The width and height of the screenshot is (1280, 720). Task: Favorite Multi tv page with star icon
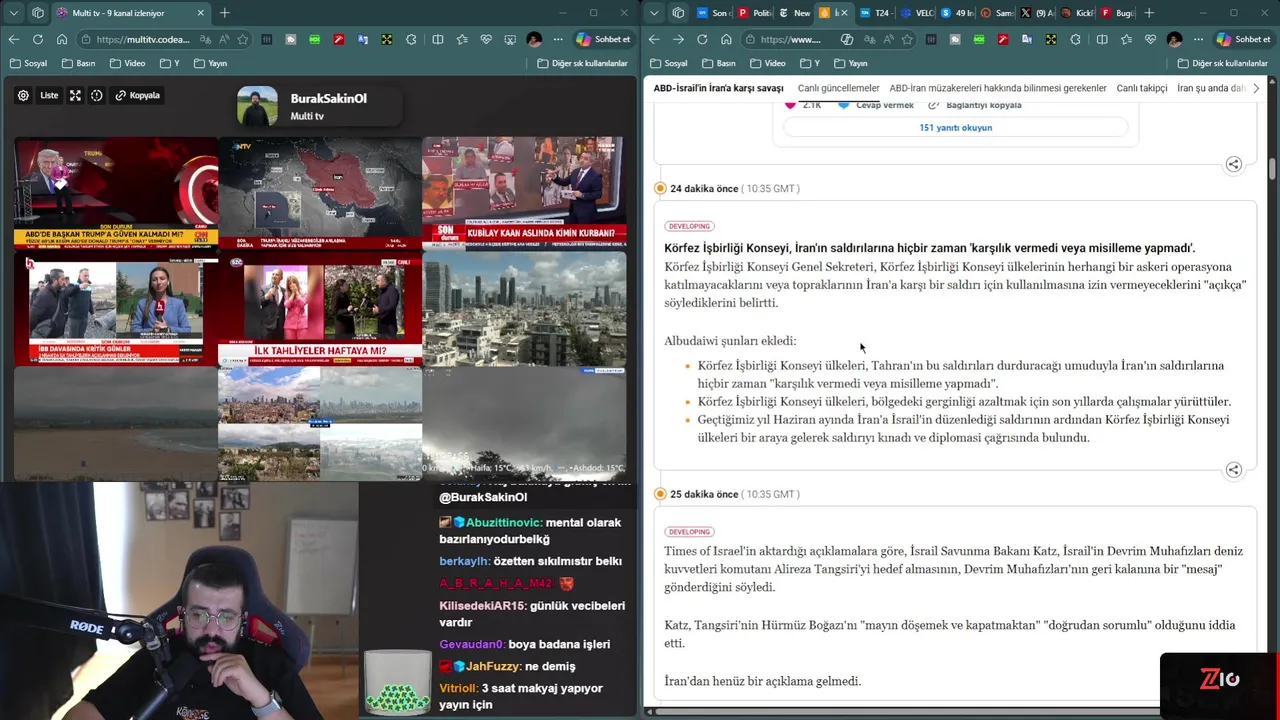242,39
